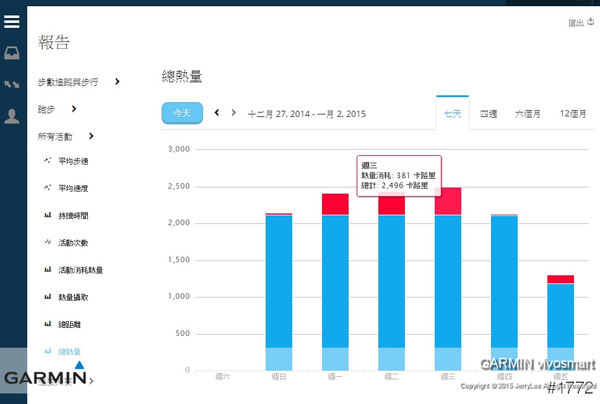Switch to the 四週 tab
The image size is (600, 404).
coord(489,114)
